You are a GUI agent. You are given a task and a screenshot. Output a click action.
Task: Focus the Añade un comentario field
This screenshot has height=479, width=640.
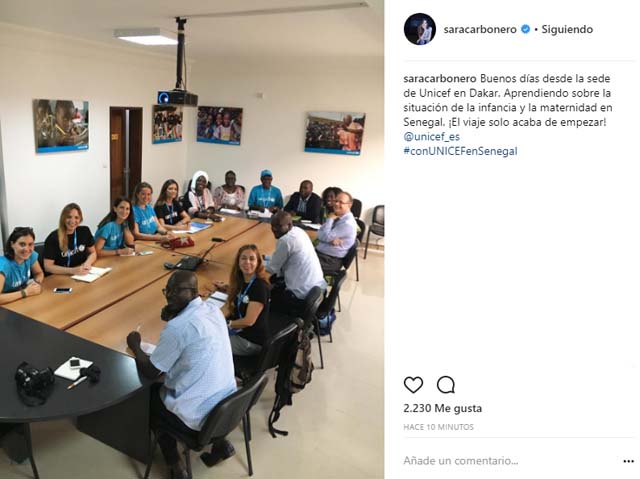pyautogui.click(x=510, y=461)
